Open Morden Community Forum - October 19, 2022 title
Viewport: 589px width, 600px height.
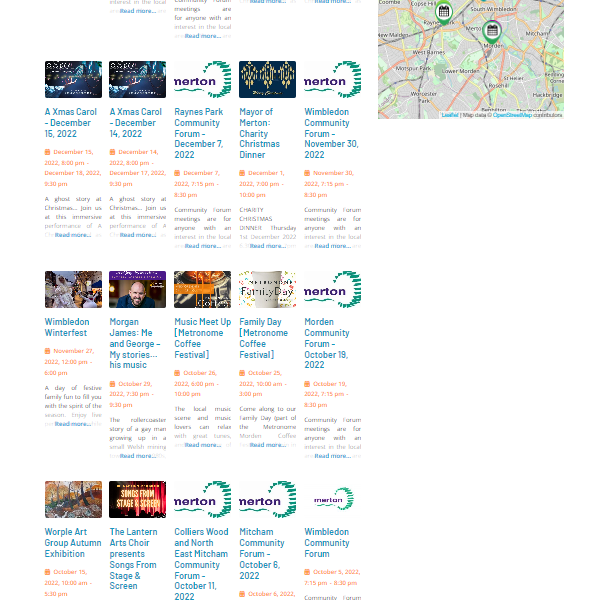tap(327, 343)
